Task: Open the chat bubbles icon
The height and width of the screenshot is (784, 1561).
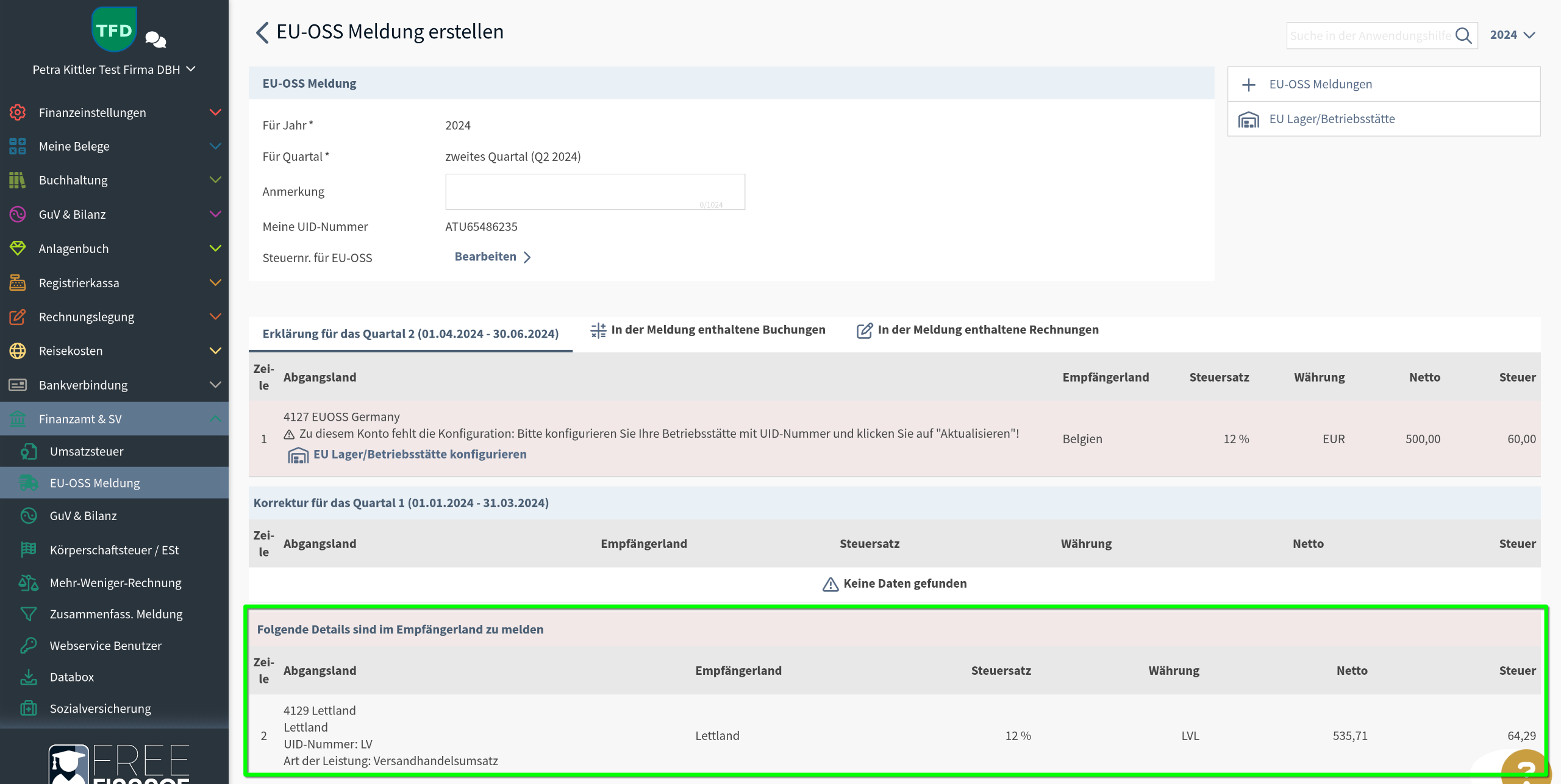Action: pos(155,40)
